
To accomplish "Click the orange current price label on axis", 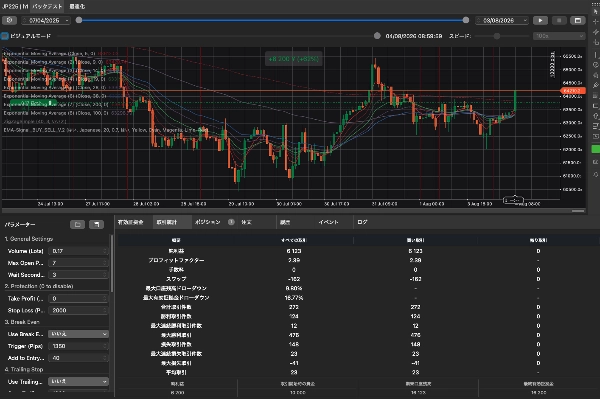I will click(572, 91).
